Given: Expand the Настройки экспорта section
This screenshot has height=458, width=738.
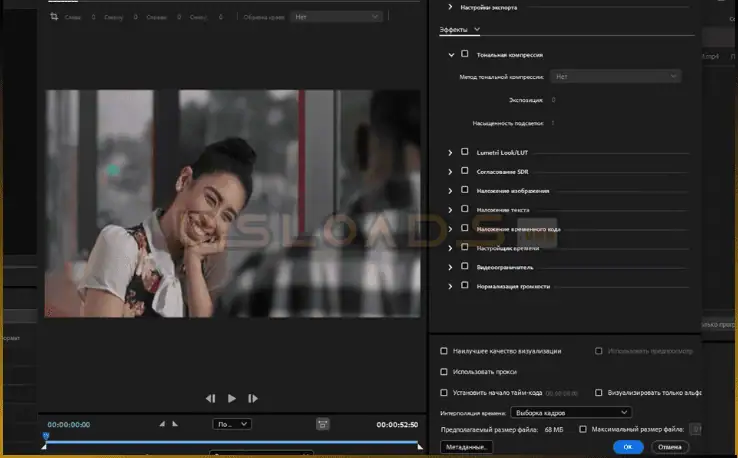Looking at the screenshot, I should tap(450, 7).
